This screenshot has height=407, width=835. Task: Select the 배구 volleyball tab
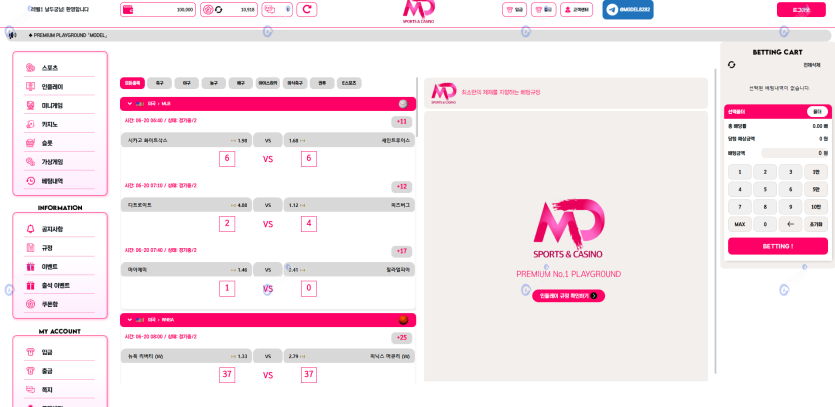[x=241, y=83]
